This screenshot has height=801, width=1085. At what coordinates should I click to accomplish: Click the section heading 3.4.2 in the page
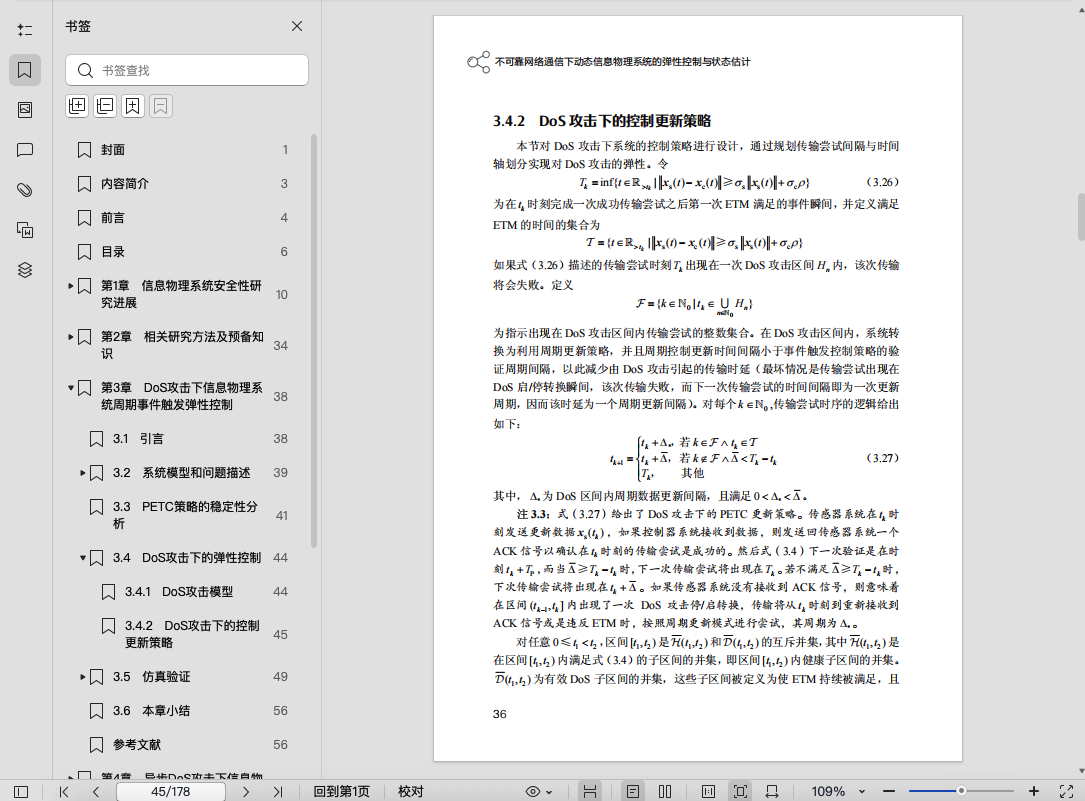(x=602, y=121)
